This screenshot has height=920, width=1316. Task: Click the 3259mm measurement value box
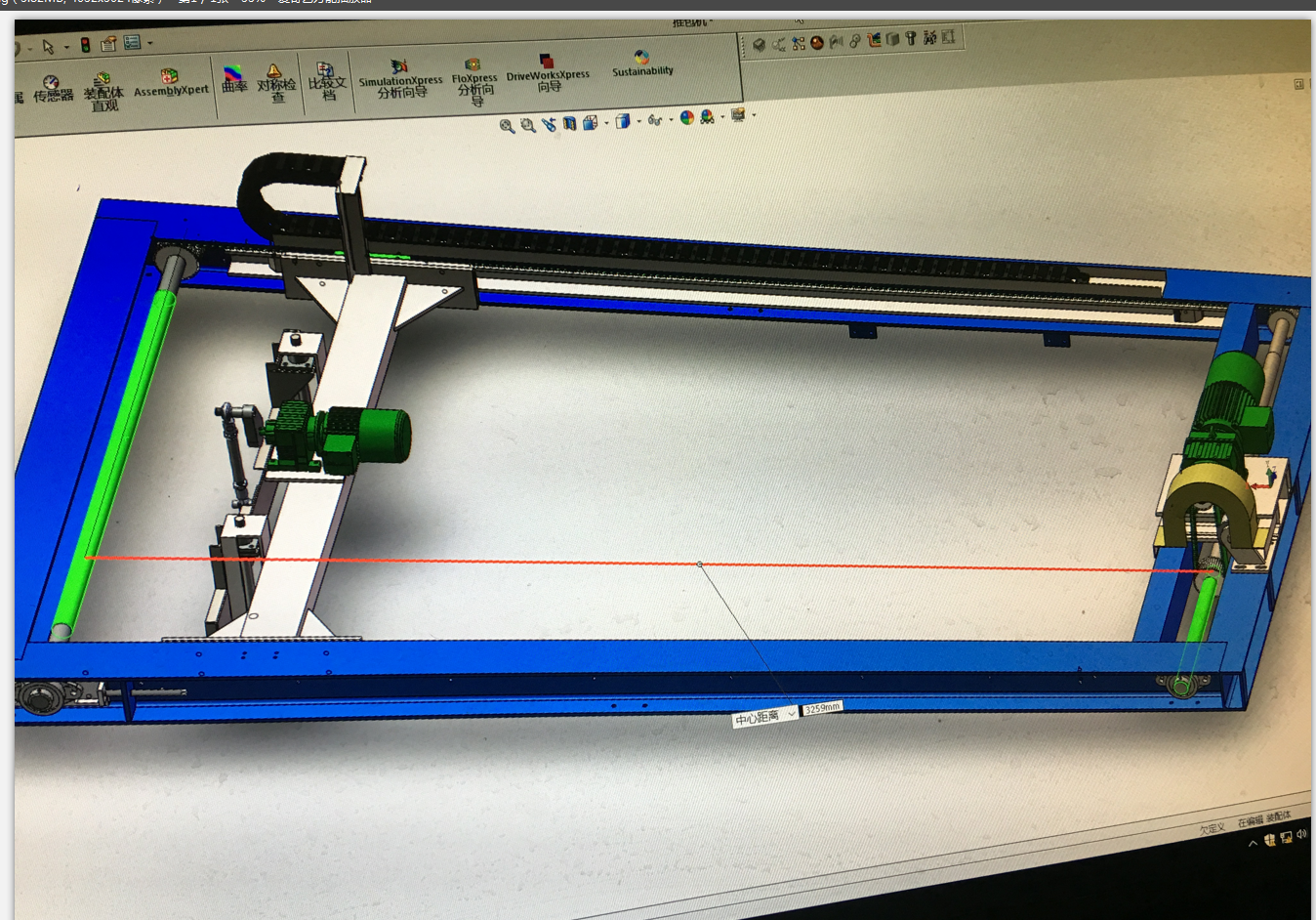tap(821, 708)
